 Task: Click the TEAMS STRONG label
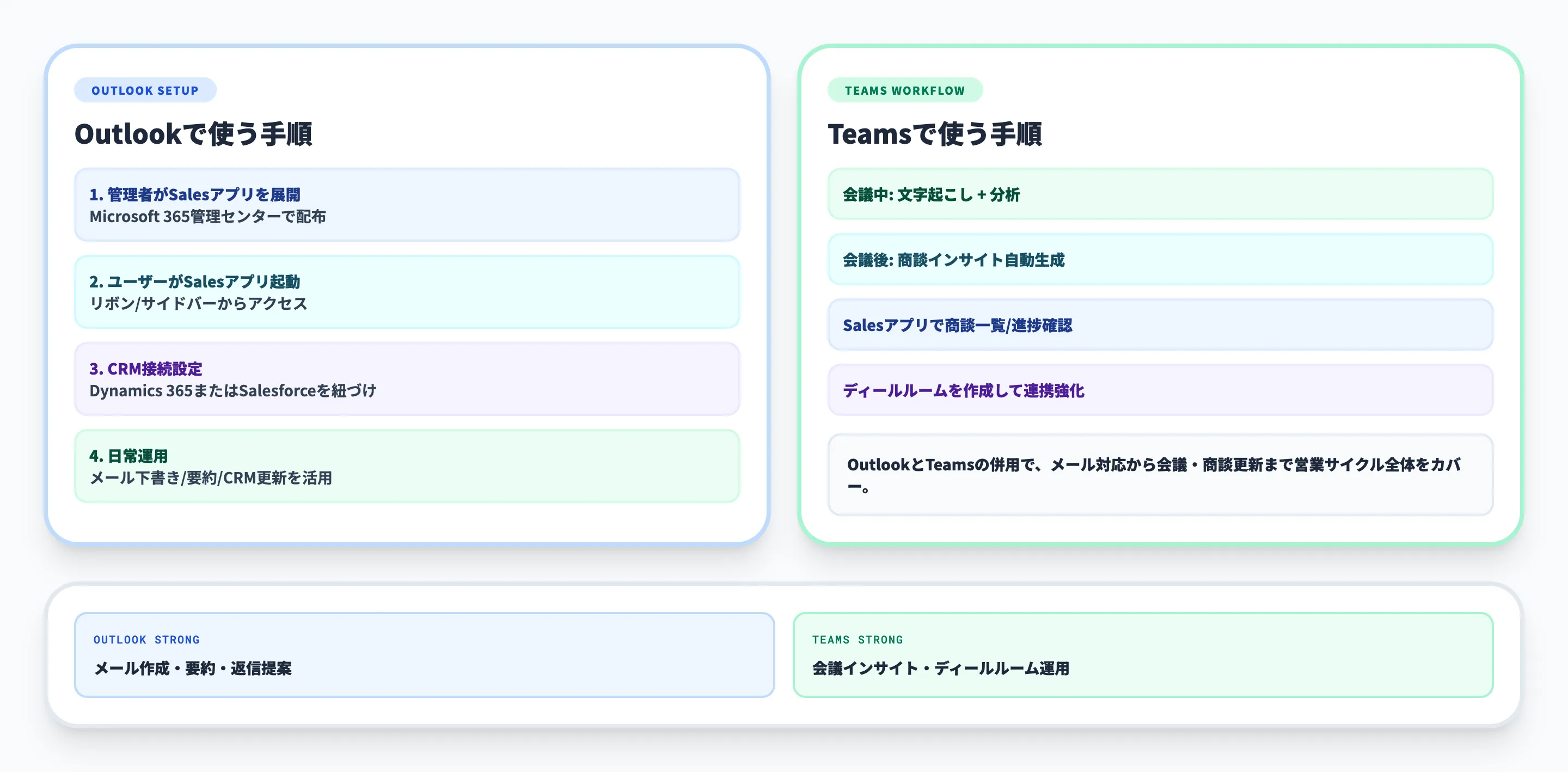tap(857, 640)
